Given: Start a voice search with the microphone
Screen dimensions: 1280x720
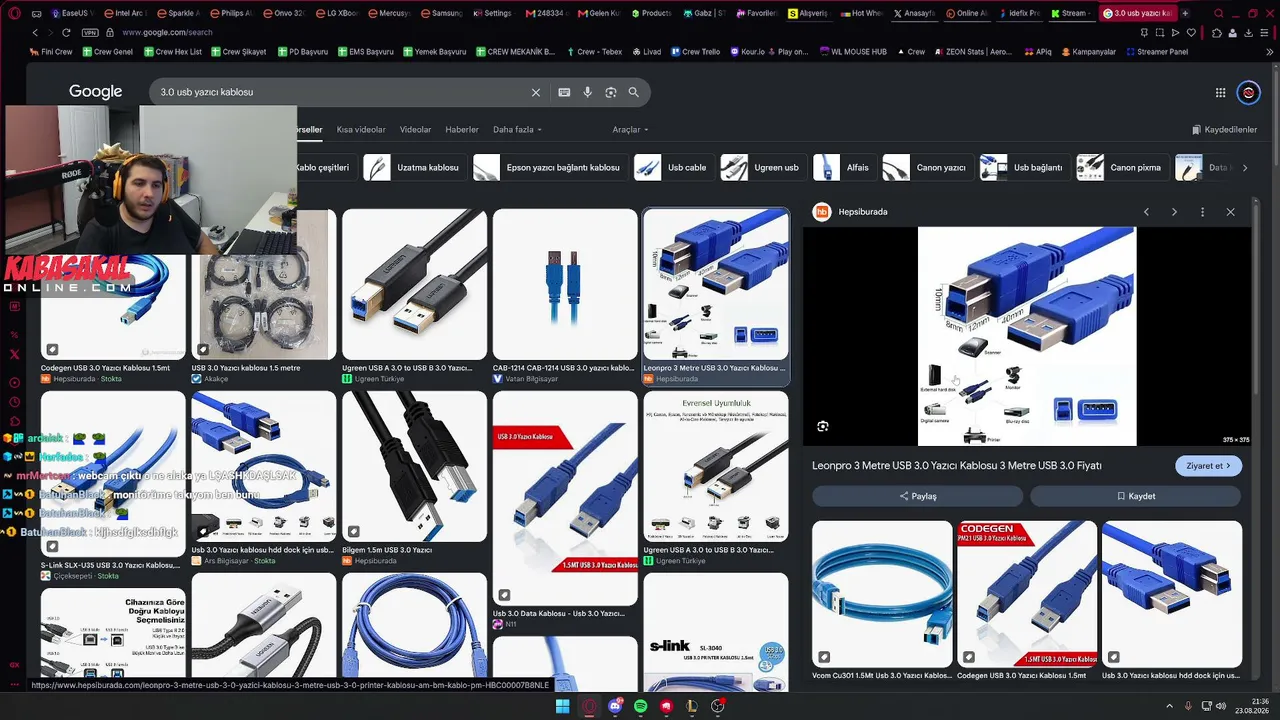Looking at the screenshot, I should [587, 92].
